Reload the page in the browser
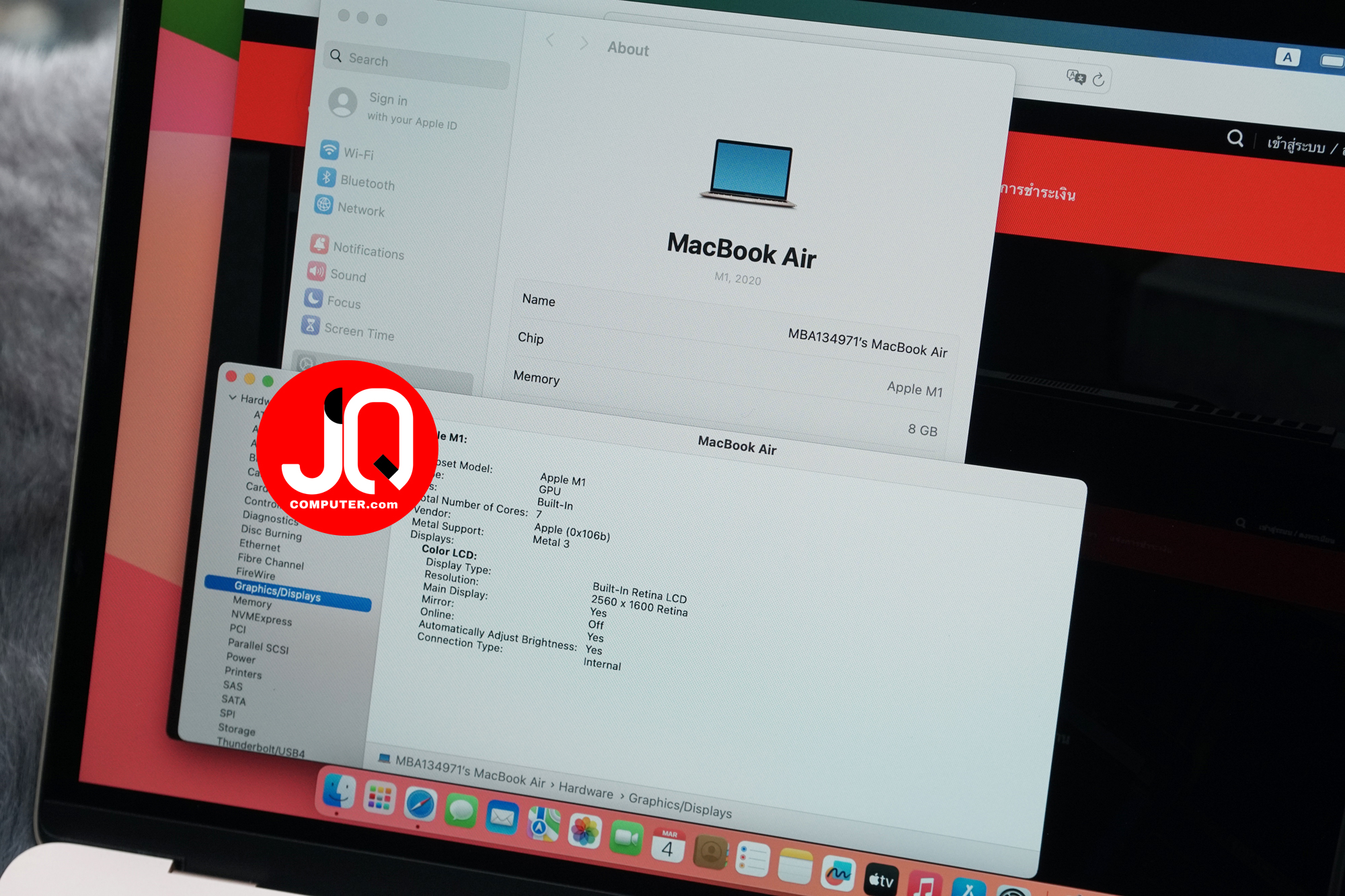Image resolution: width=1345 pixels, height=896 pixels. pyautogui.click(x=1099, y=79)
